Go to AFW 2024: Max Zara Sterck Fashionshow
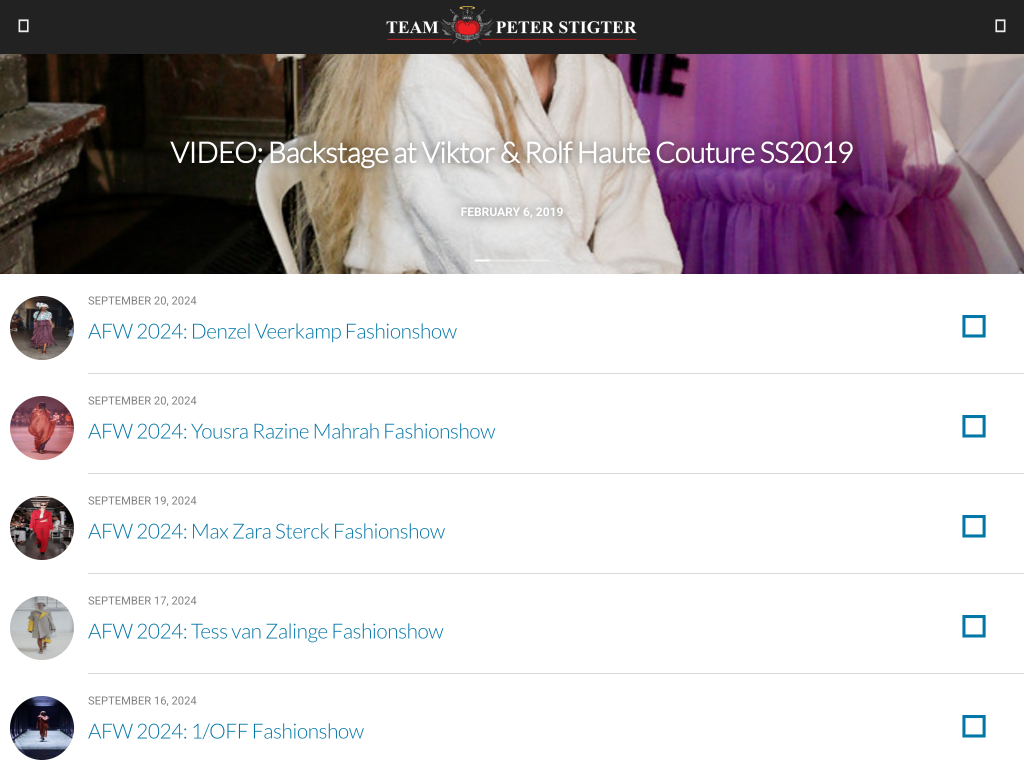The image size is (1024, 768). 266,532
